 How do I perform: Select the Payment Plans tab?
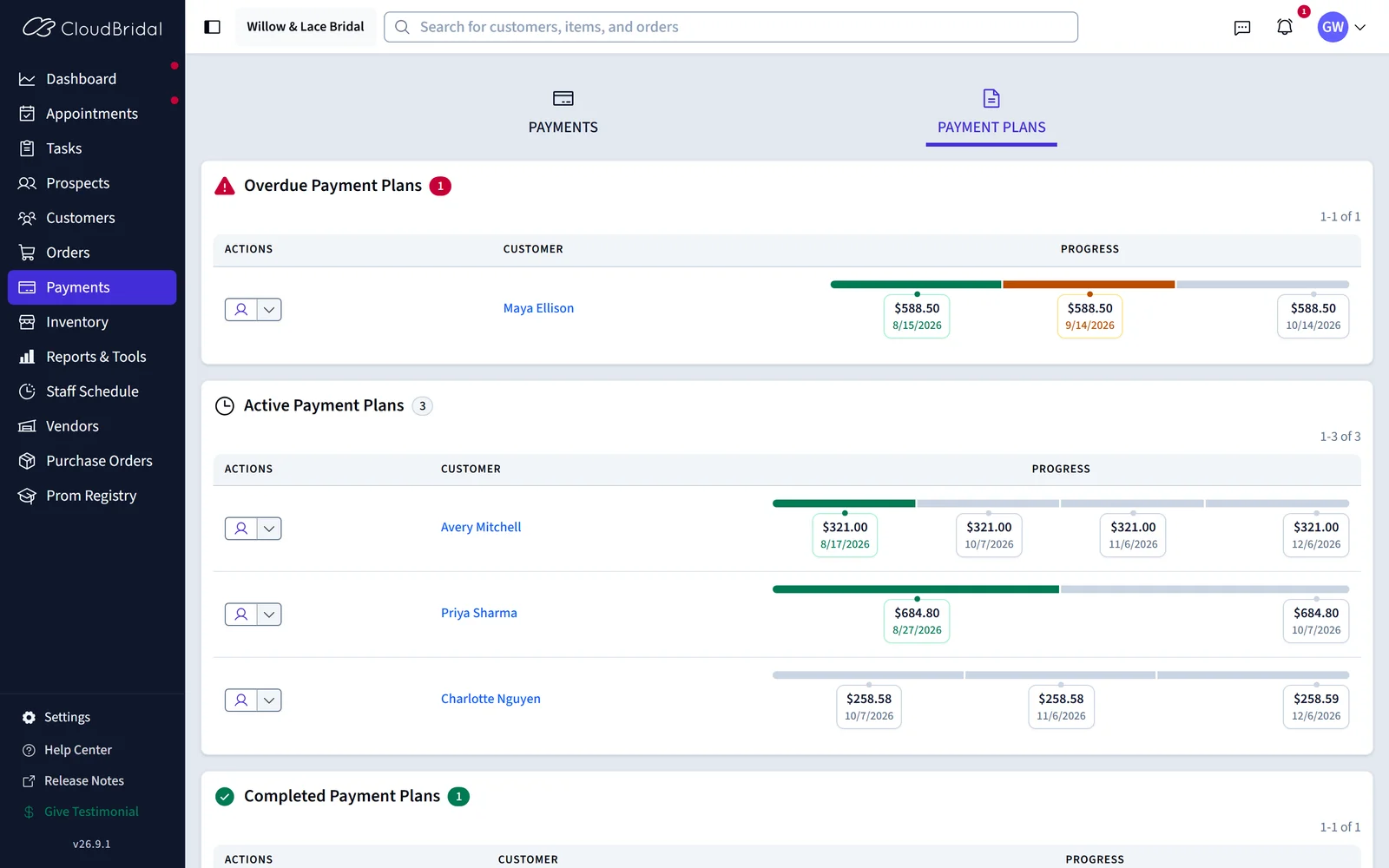(991, 113)
